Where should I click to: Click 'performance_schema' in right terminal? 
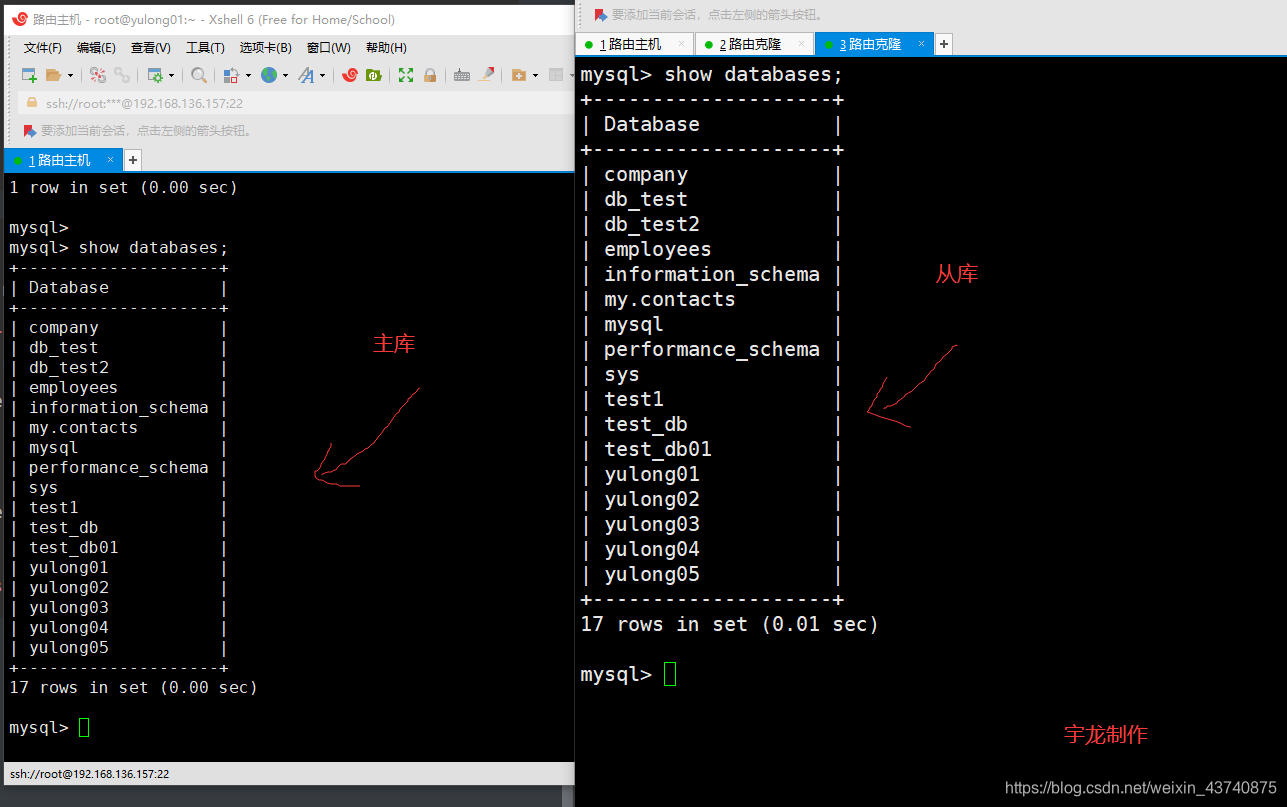712,349
